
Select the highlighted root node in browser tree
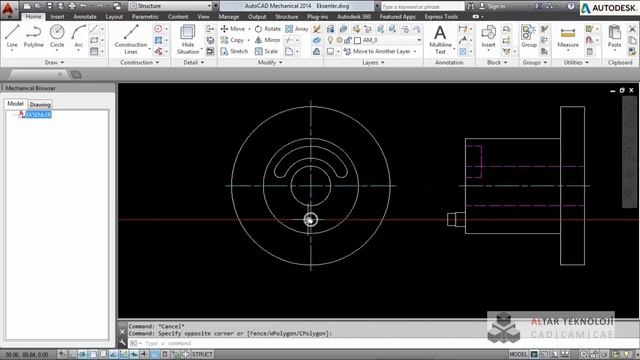(x=38, y=115)
